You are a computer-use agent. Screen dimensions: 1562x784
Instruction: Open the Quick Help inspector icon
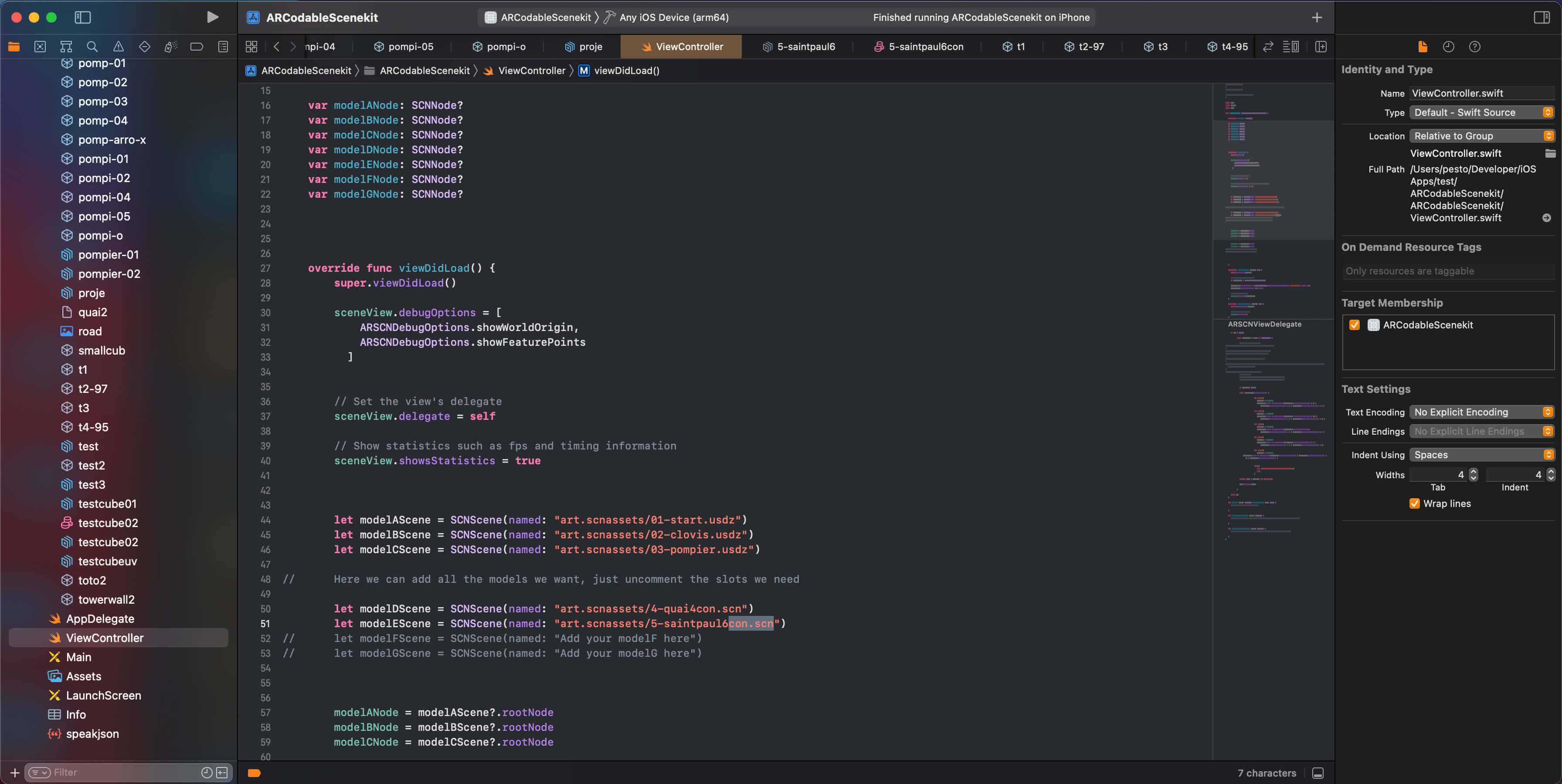click(1475, 47)
